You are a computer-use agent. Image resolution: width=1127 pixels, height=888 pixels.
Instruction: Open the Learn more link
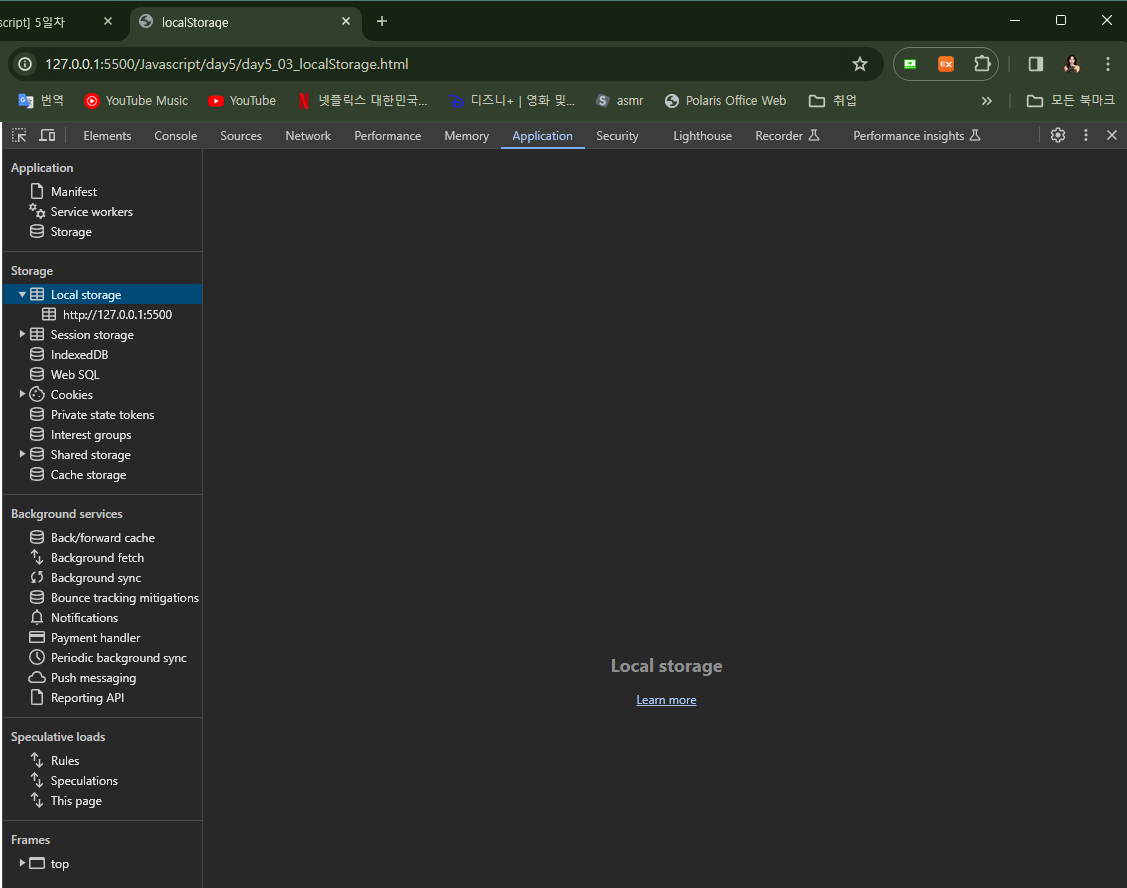click(x=666, y=700)
